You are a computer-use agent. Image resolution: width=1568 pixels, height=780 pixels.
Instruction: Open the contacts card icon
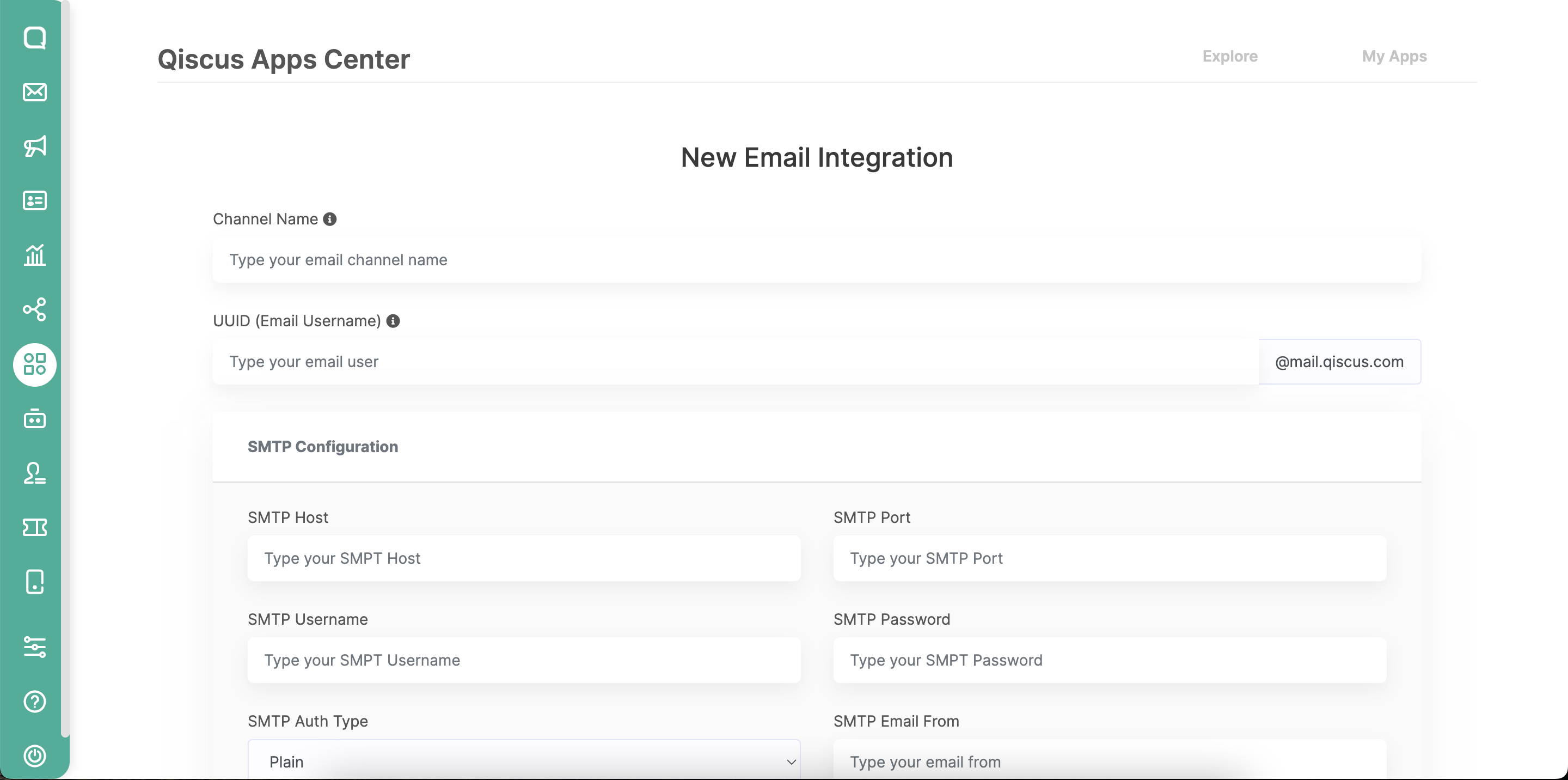pos(35,200)
